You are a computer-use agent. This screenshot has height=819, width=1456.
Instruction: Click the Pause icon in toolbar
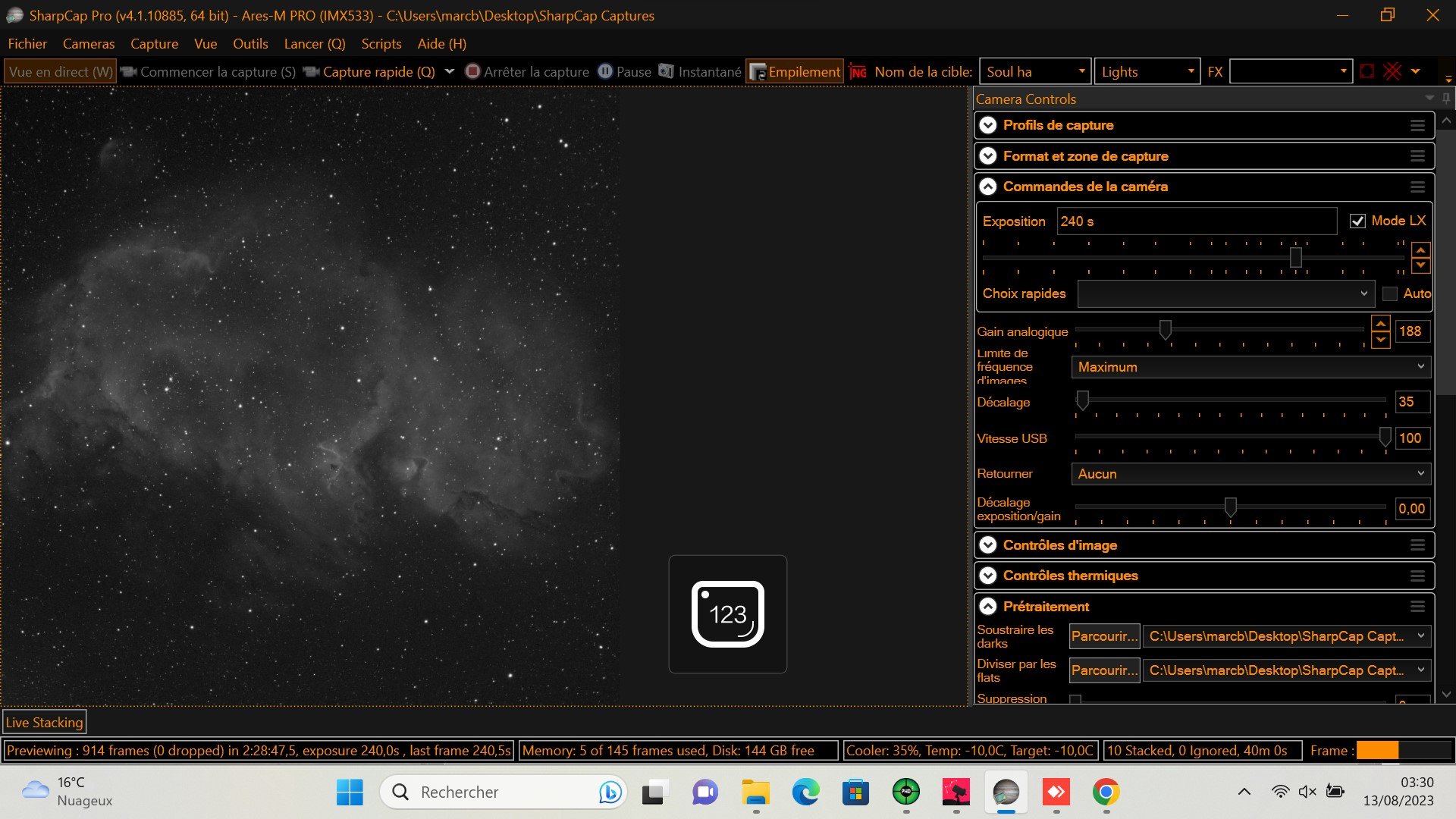pos(605,71)
